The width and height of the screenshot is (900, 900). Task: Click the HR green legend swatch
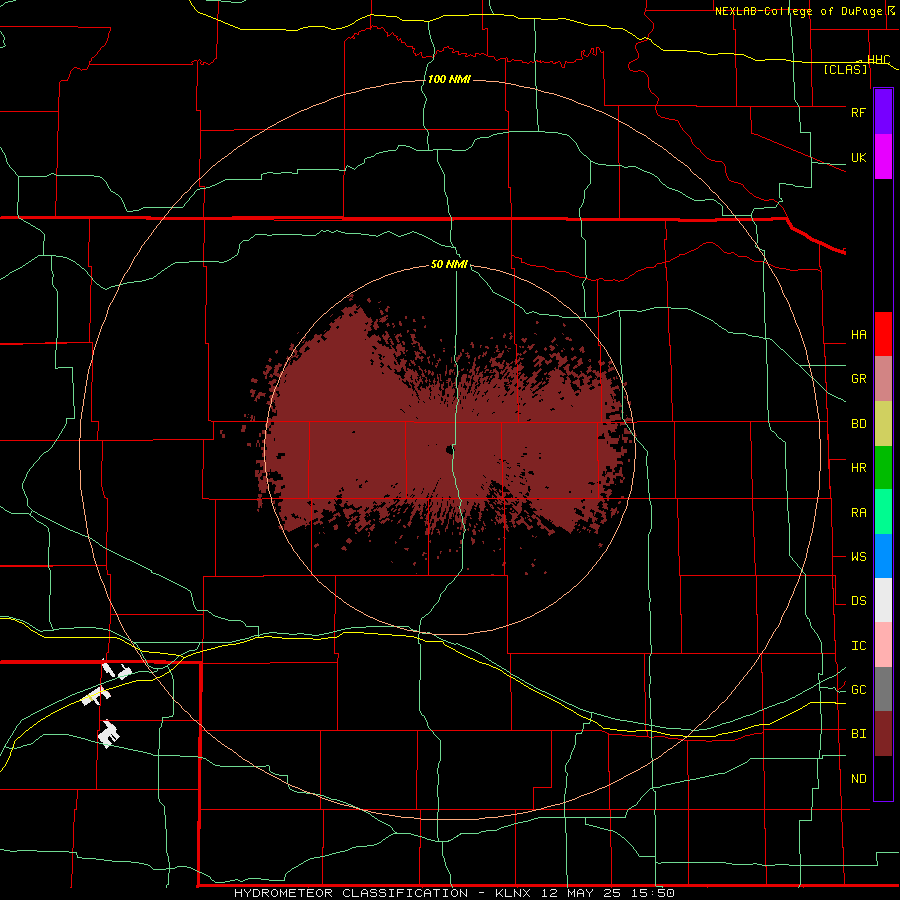coord(883,468)
